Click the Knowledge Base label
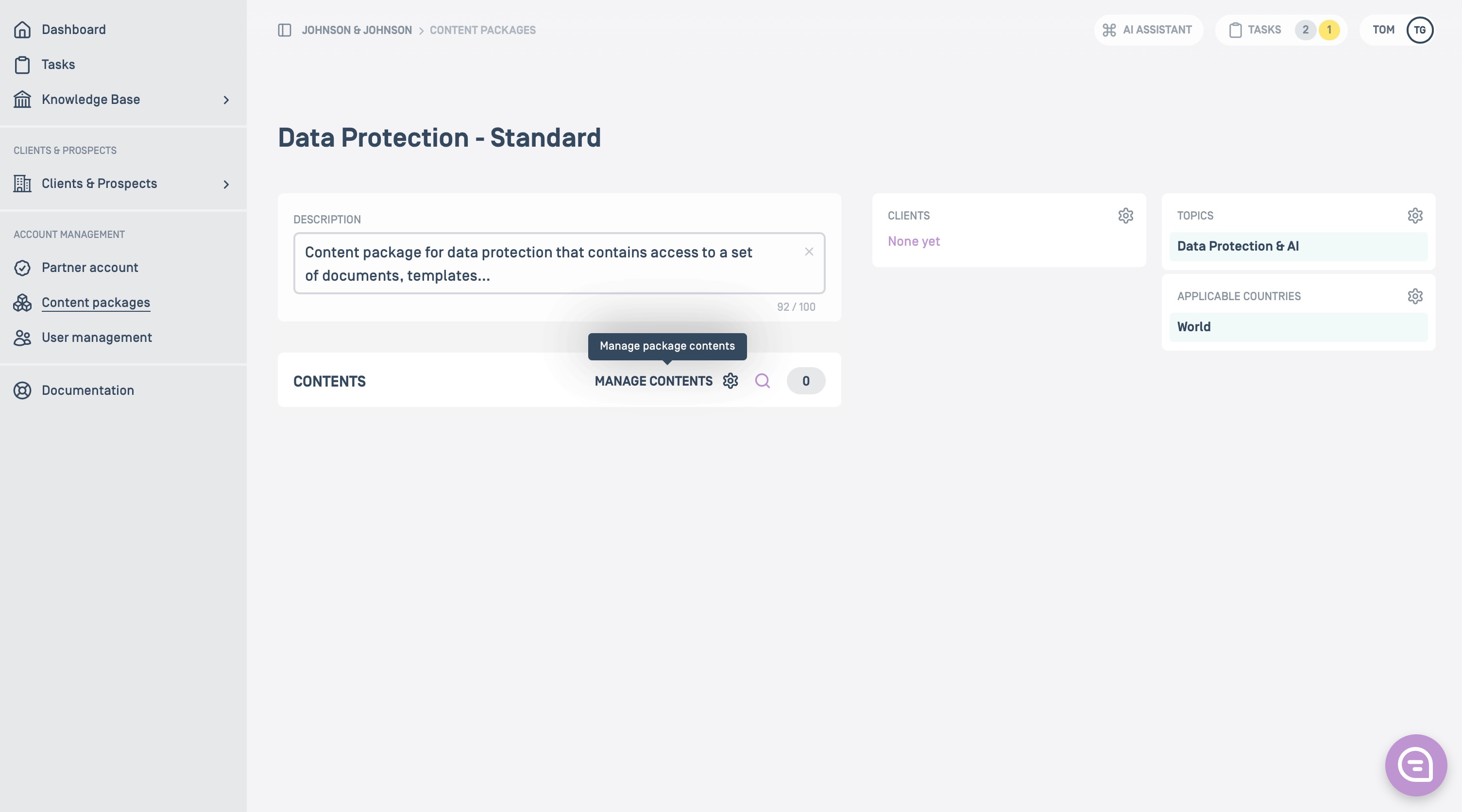 (91, 99)
